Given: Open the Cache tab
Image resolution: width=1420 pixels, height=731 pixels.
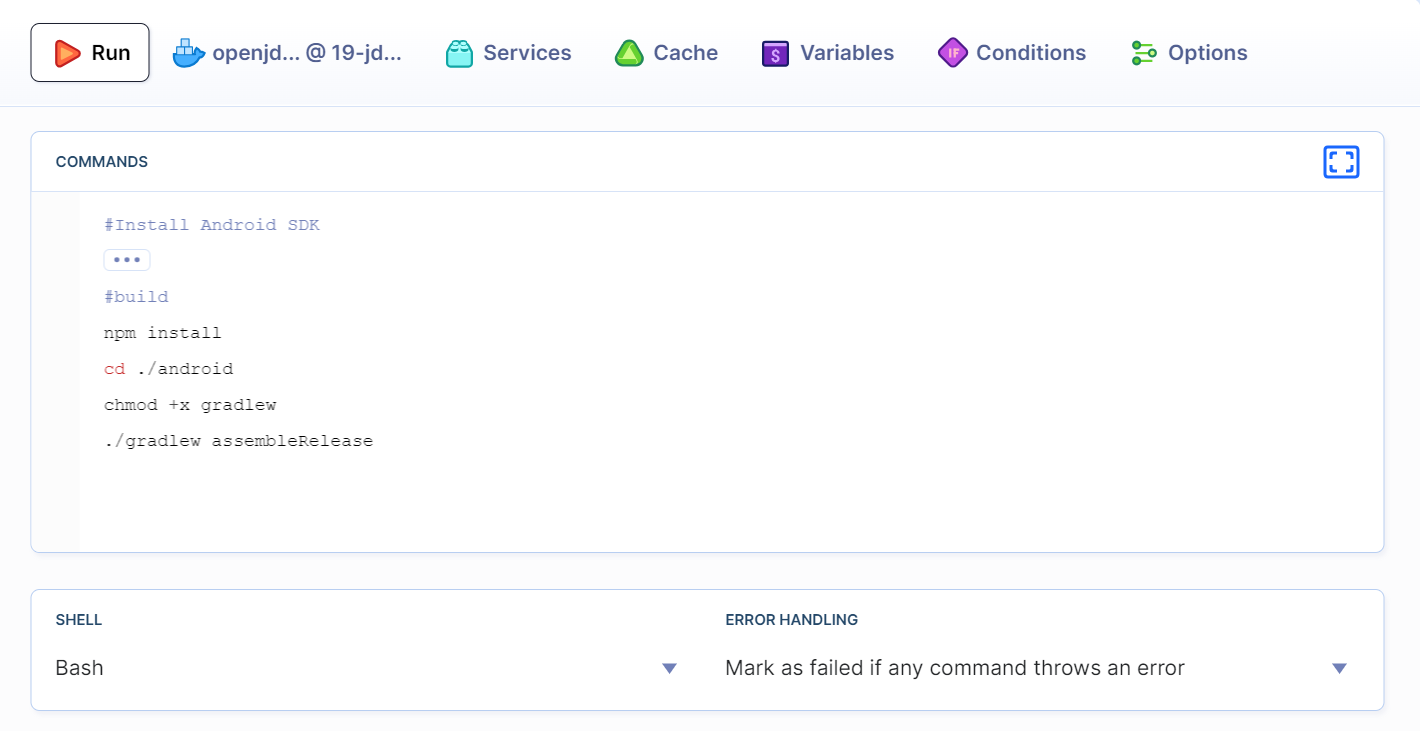Looking at the screenshot, I should pos(666,53).
